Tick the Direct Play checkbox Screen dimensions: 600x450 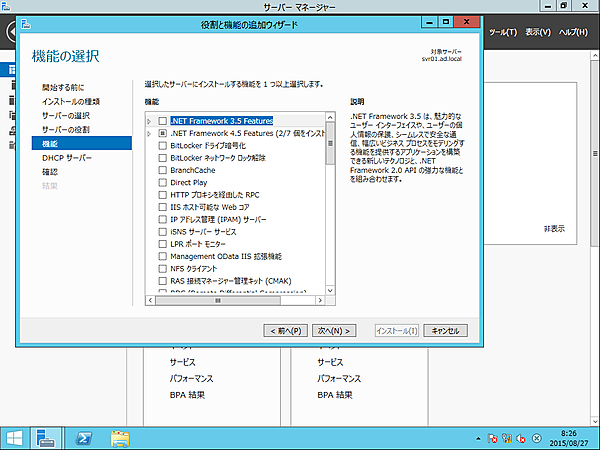tap(163, 182)
